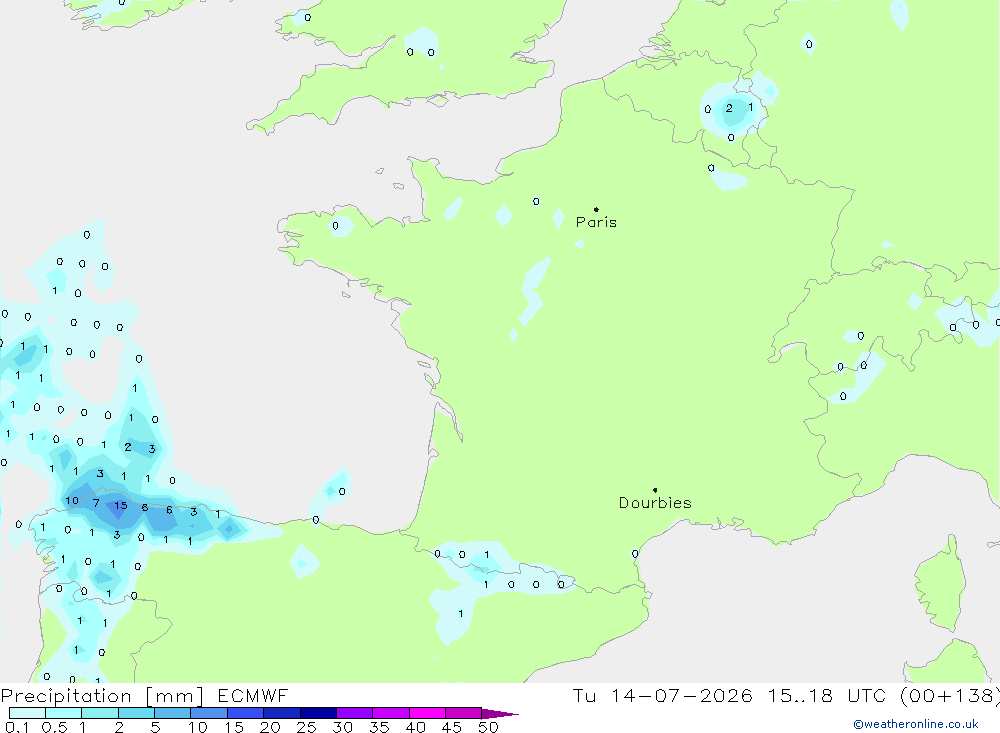Click the Precipitation [mm] ECMWF title
Viewport: 1000px width, 733px height.
pyautogui.click(x=145, y=695)
